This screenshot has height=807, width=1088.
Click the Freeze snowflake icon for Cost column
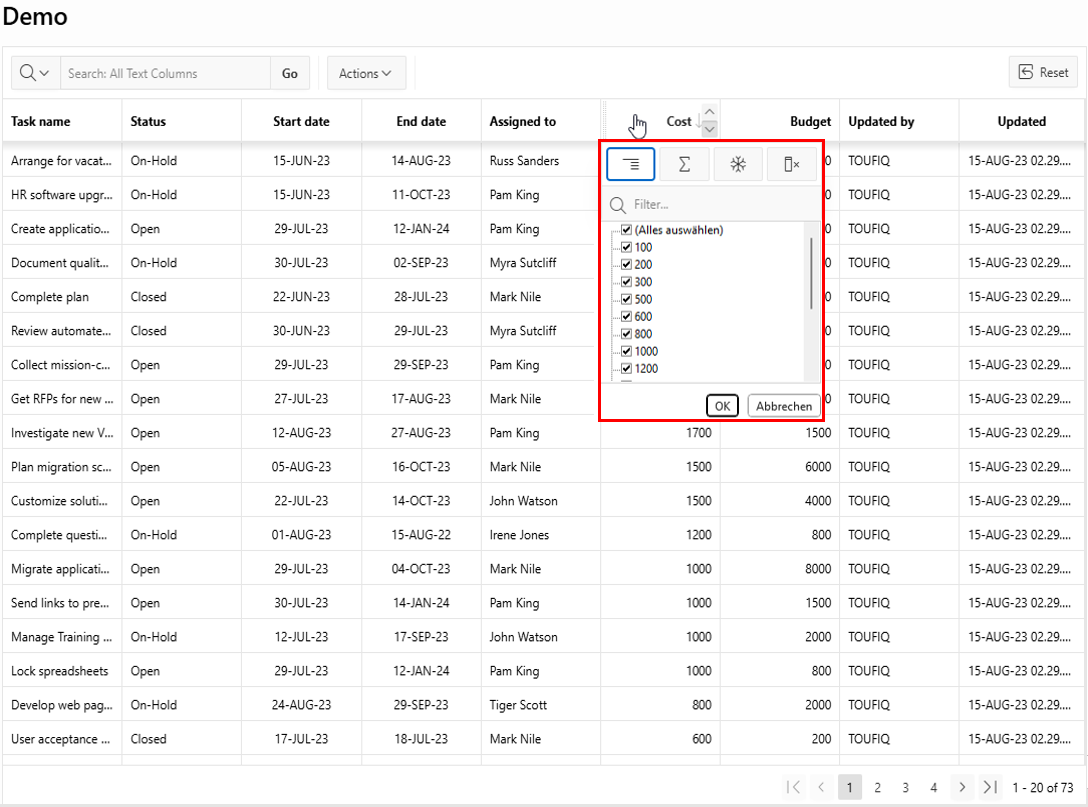pyautogui.click(x=738, y=165)
